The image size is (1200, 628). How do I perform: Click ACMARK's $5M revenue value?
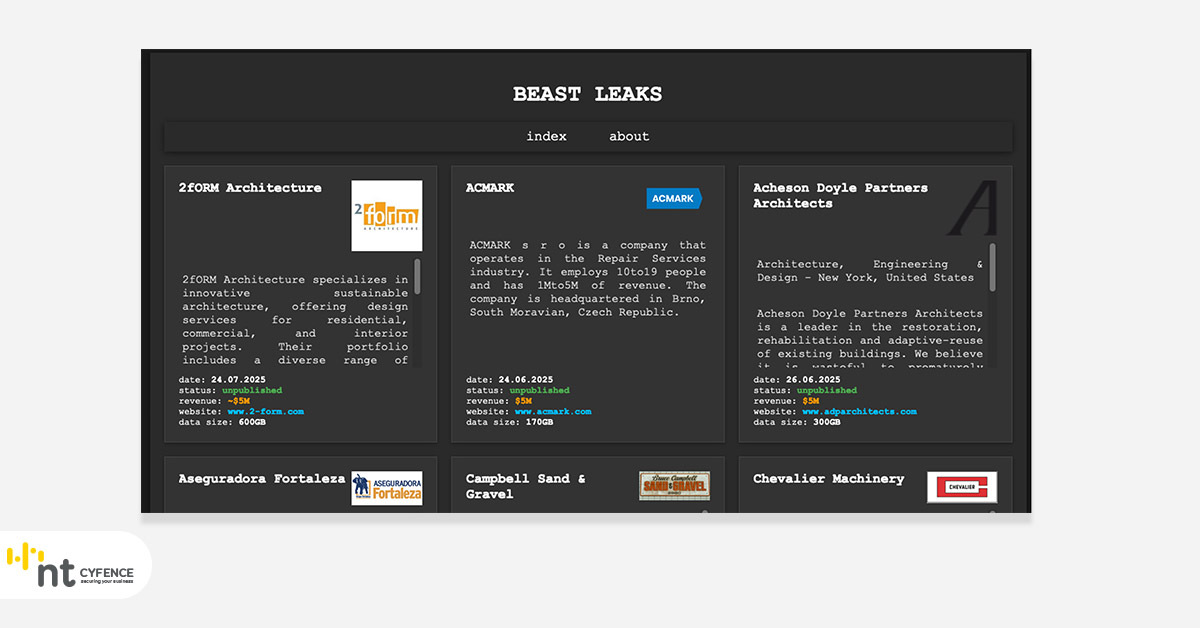524,401
